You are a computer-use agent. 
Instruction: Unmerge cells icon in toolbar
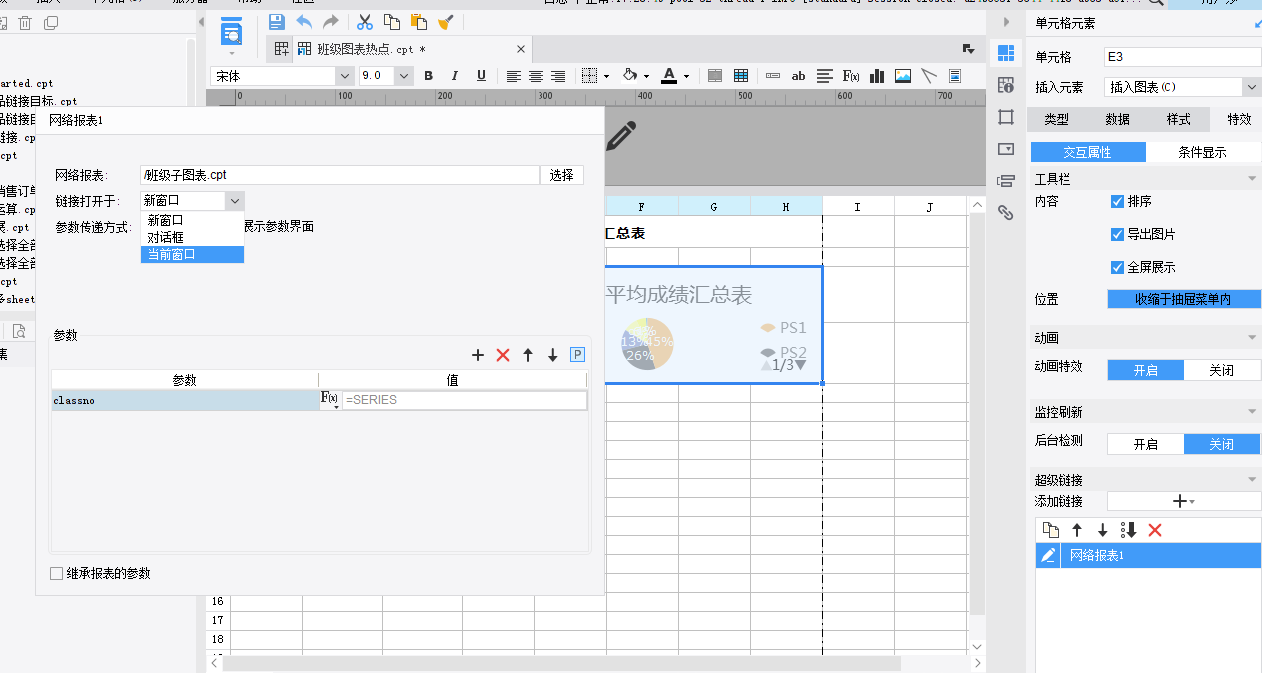click(x=741, y=76)
